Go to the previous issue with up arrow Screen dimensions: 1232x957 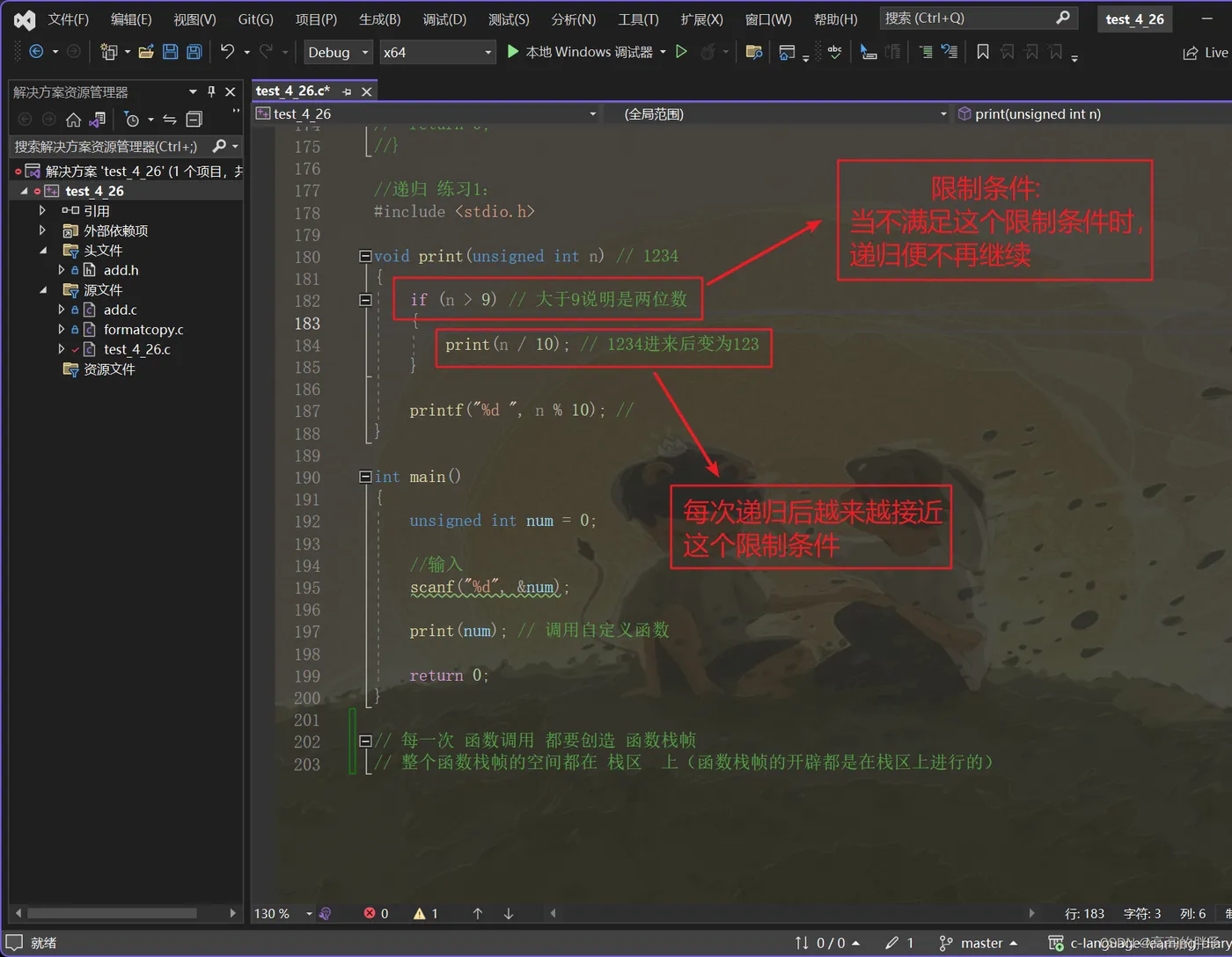[x=477, y=913]
